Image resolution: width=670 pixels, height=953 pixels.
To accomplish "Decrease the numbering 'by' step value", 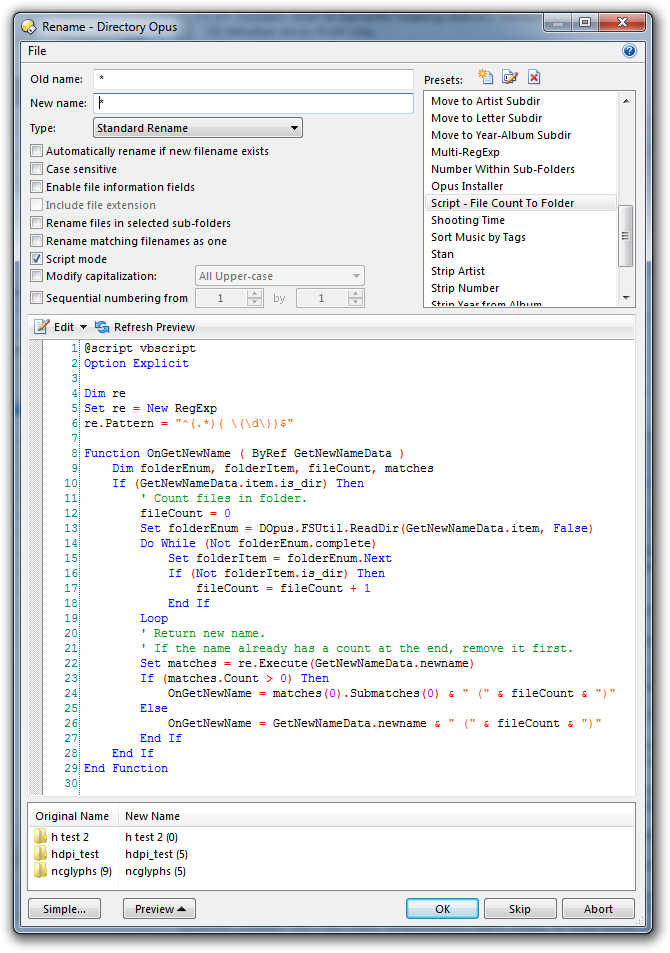I will point(356,302).
